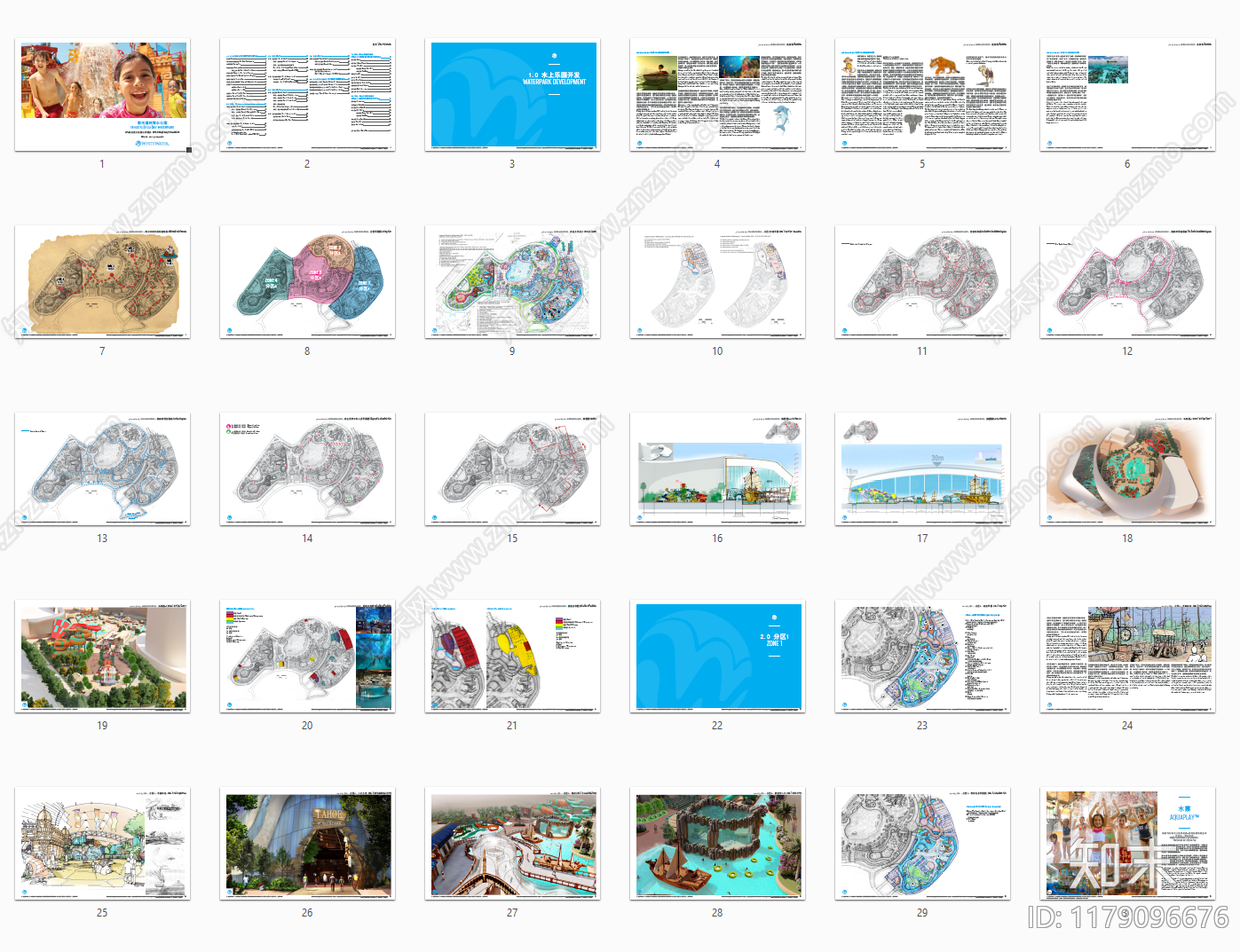
Task: Click page number label 12
Action: [1127, 351]
